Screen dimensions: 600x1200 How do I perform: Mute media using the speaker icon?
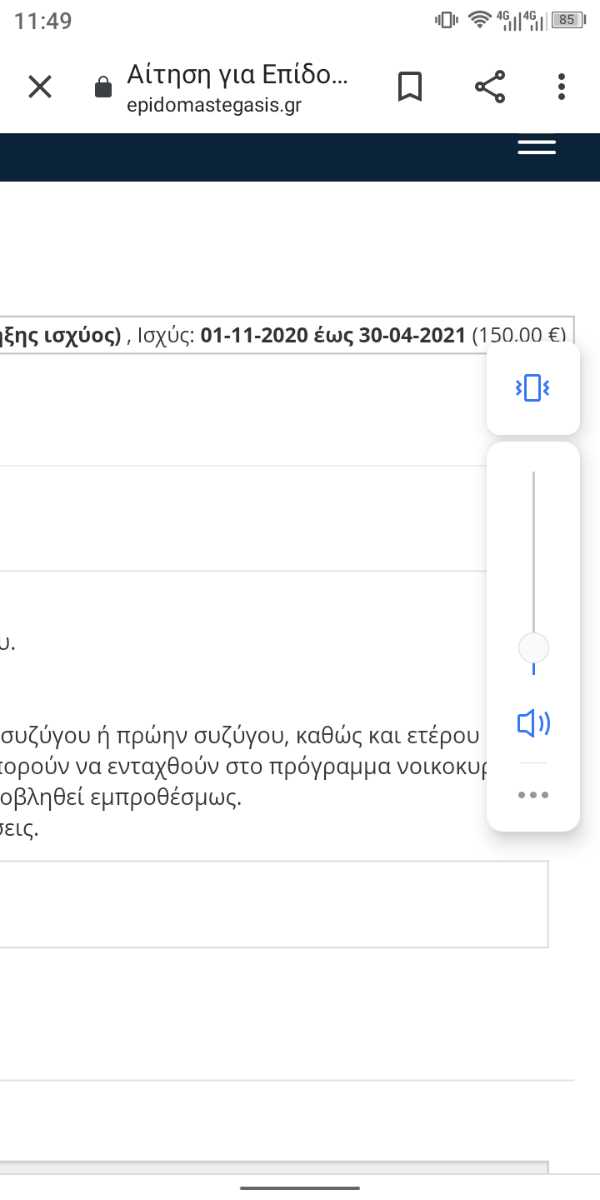(x=534, y=723)
